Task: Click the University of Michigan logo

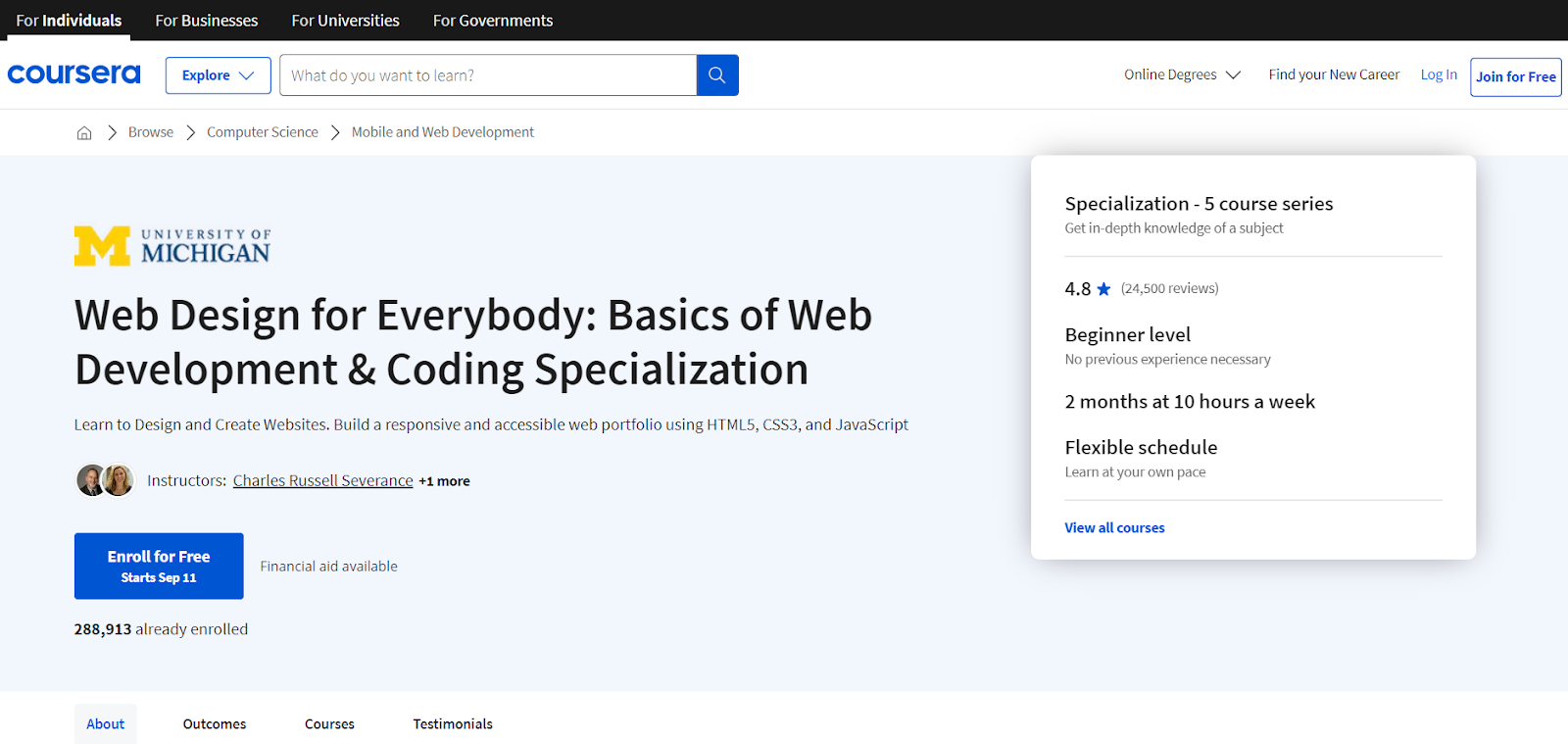Action: tap(172, 246)
